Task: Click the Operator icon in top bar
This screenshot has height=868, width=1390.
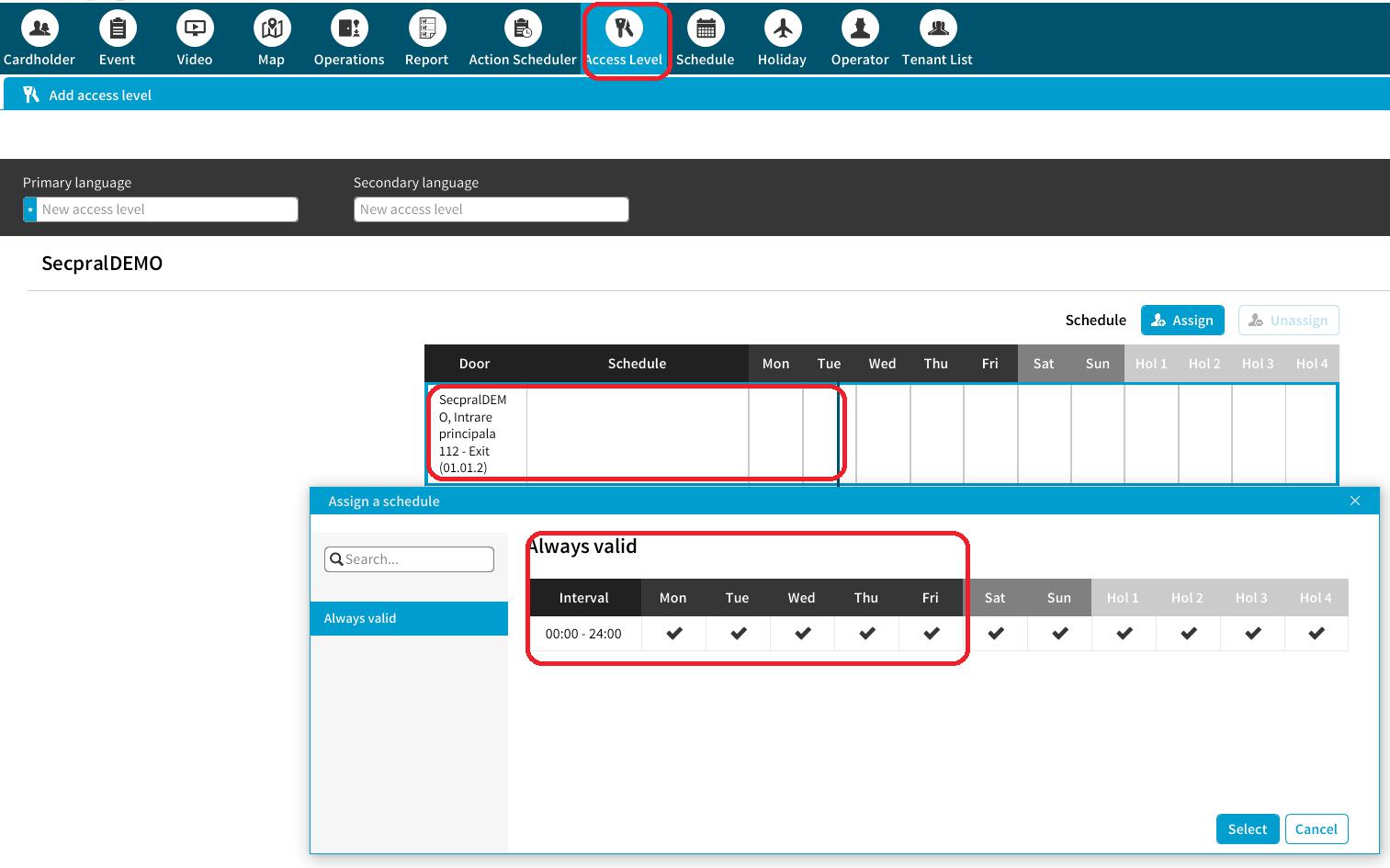Action: 860,29
